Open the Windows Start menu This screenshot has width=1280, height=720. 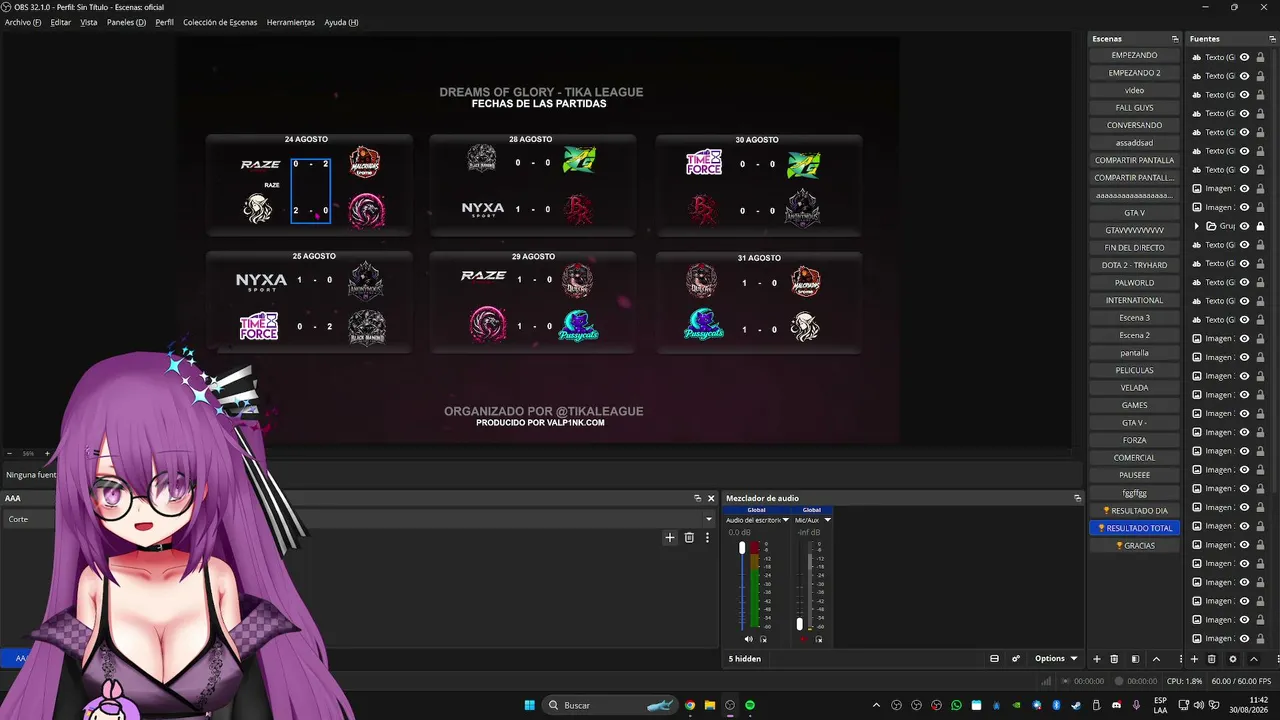[x=529, y=705]
